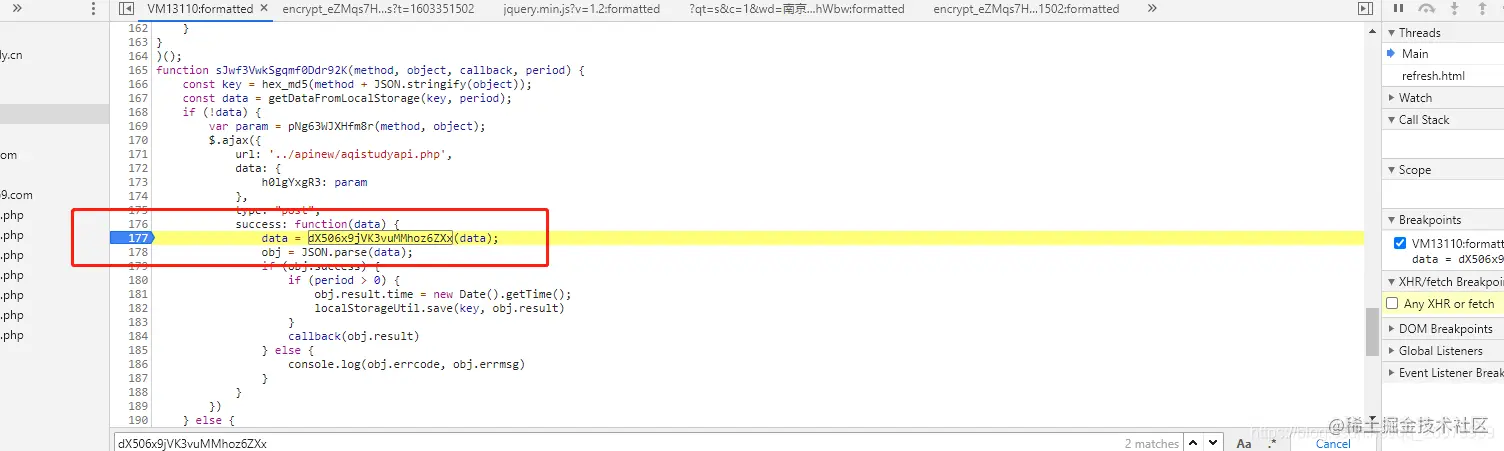
Task: Click h0lgYxgR3: param line
Action: 314,183
